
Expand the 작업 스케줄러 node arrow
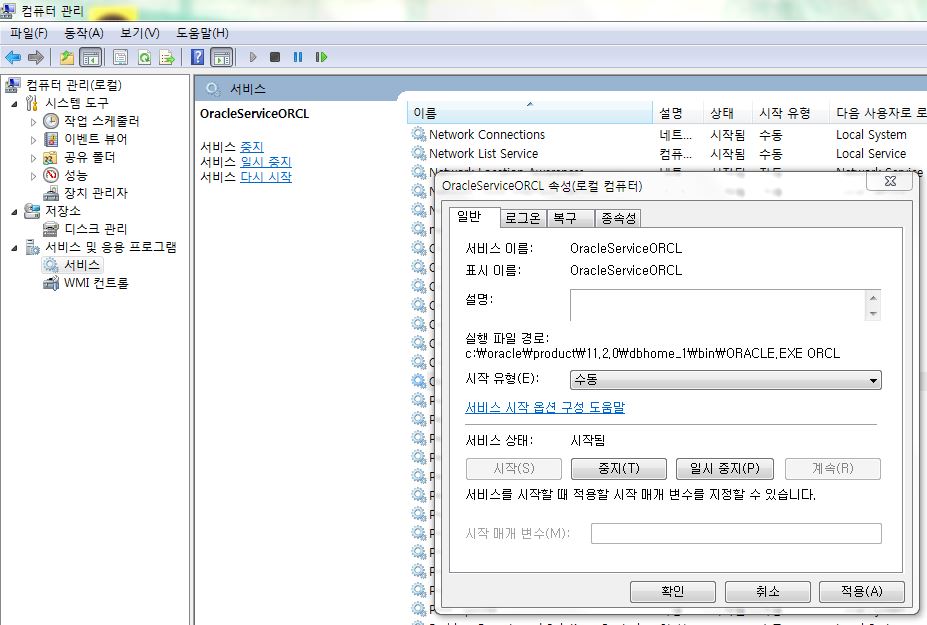click(33, 122)
